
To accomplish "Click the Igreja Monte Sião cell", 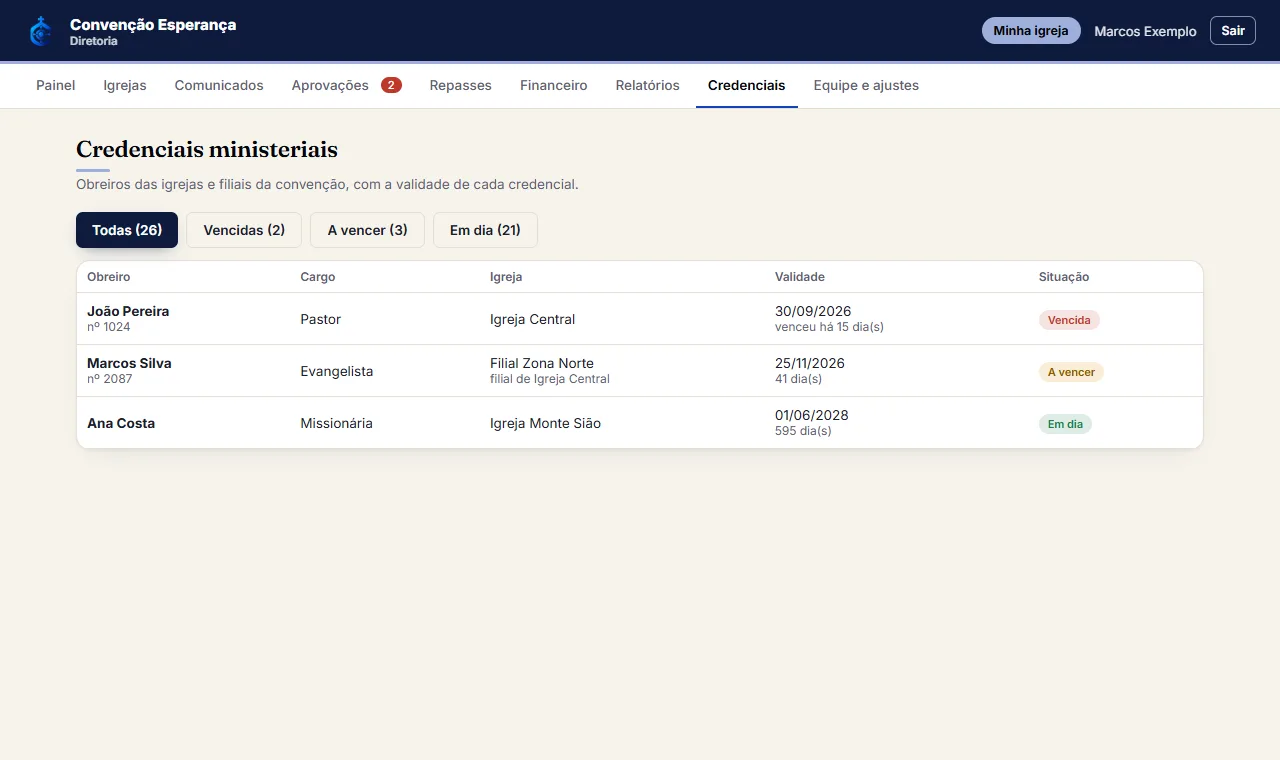I will [545, 423].
